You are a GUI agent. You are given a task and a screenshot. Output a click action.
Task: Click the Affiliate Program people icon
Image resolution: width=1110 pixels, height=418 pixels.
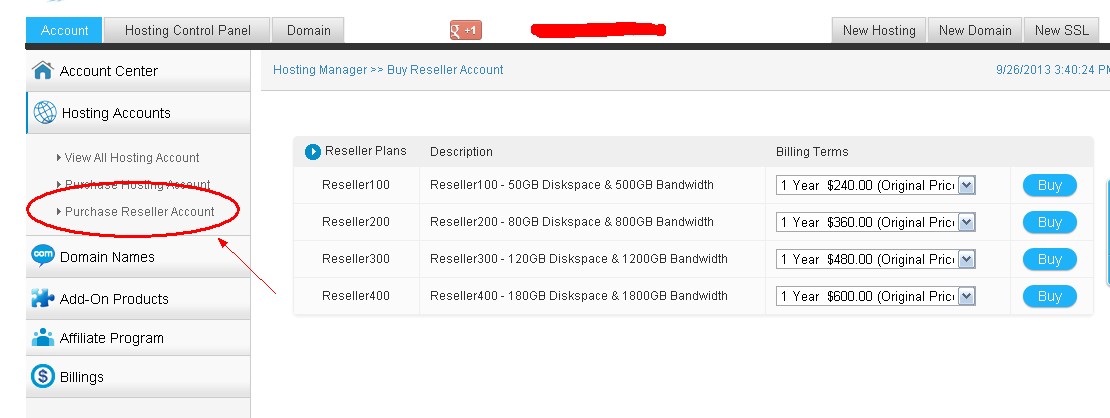tap(42, 338)
